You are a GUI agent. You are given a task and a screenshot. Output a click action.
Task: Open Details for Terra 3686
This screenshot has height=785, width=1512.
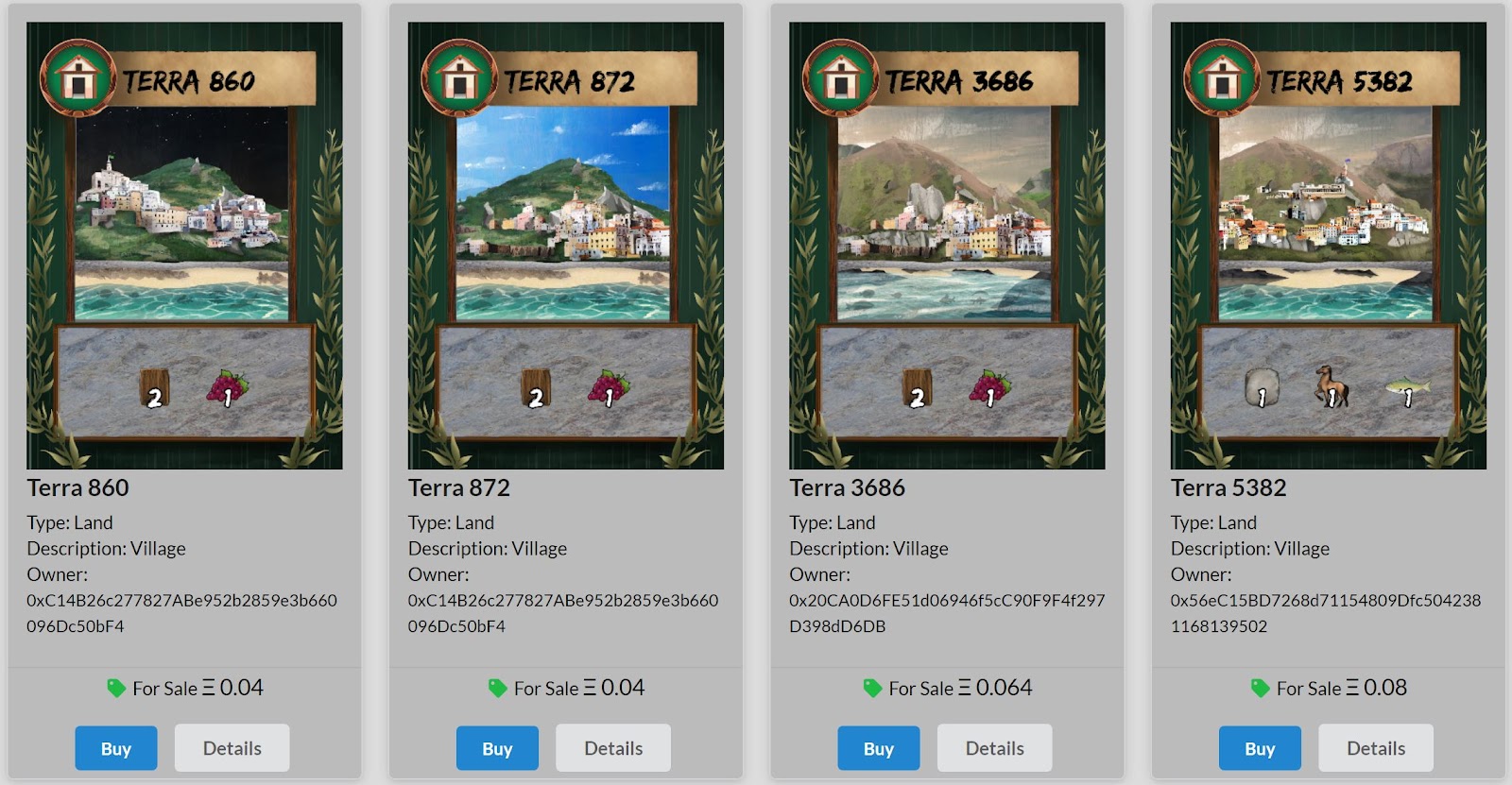995,748
